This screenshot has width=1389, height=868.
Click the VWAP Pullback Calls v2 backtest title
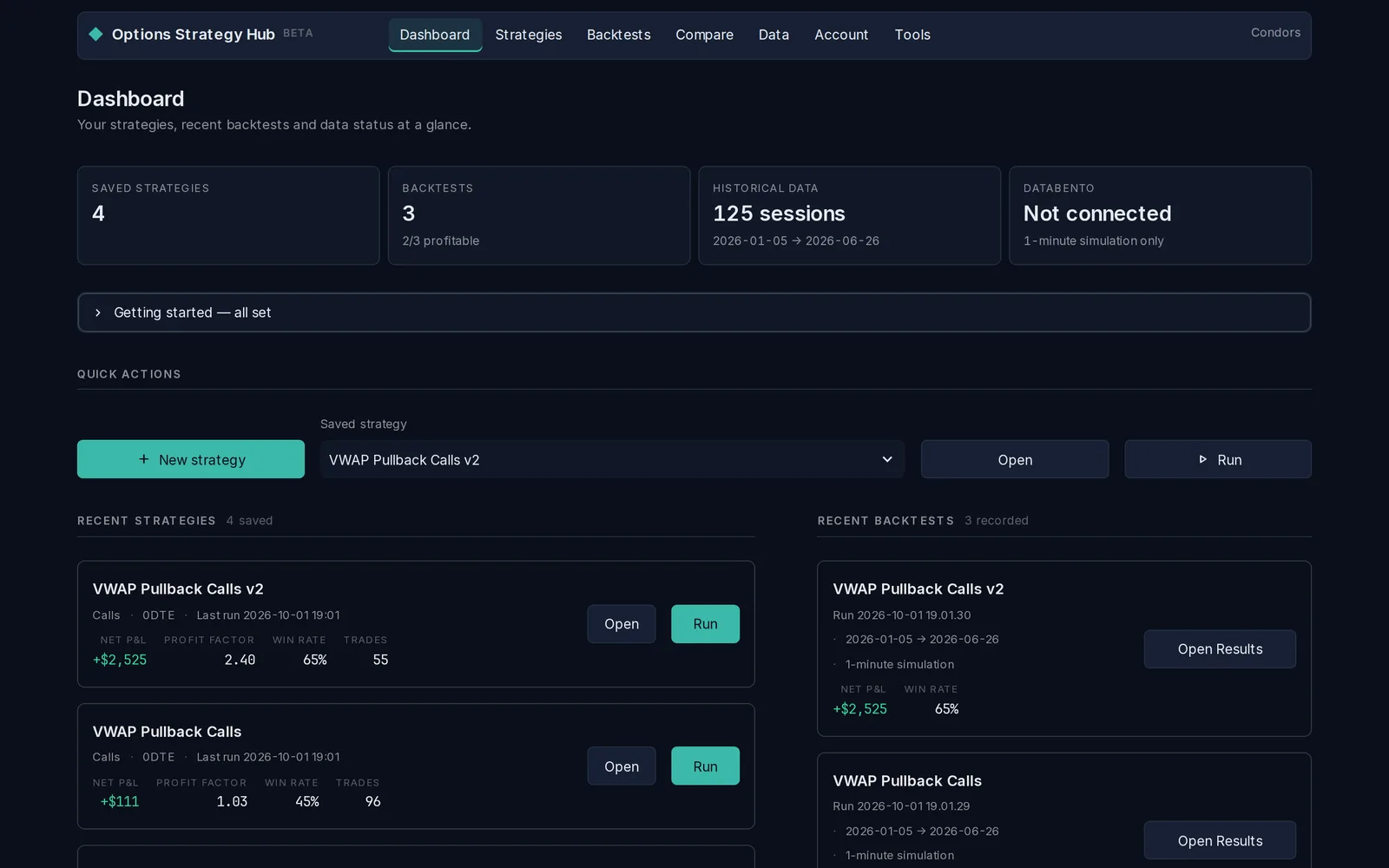(x=918, y=589)
